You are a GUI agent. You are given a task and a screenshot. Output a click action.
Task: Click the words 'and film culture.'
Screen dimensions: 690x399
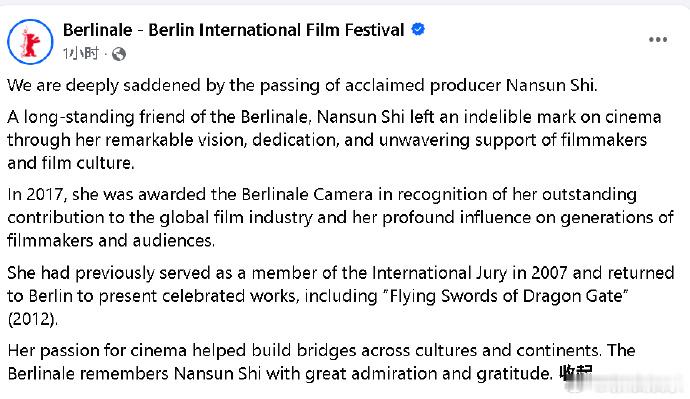tap(71, 163)
